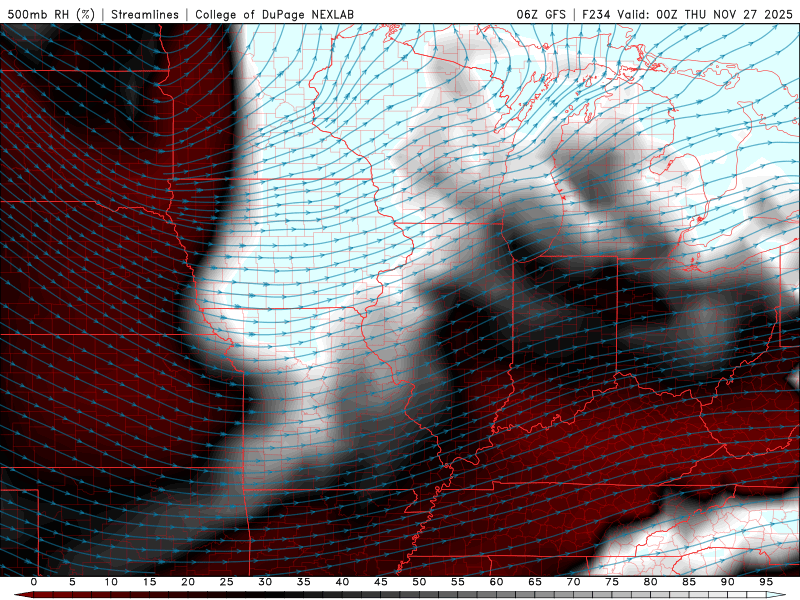Click the '15' label on the RH scale
This screenshot has height=600, width=800.
pos(149,582)
